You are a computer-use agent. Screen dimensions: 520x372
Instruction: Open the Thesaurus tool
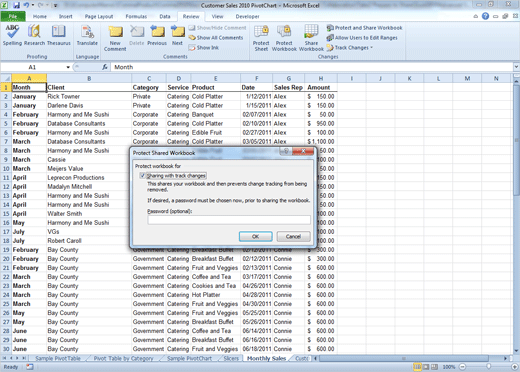click(x=59, y=35)
